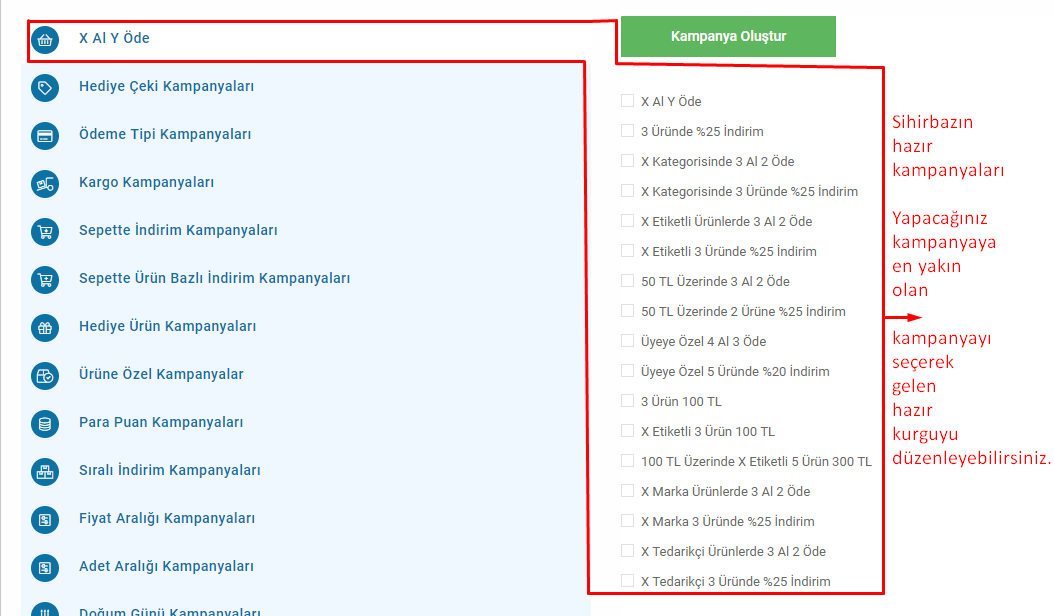The image size is (1054, 616).
Task: Enable X Kategorisinde 3 Al 2 Öde
Action: [x=627, y=161]
